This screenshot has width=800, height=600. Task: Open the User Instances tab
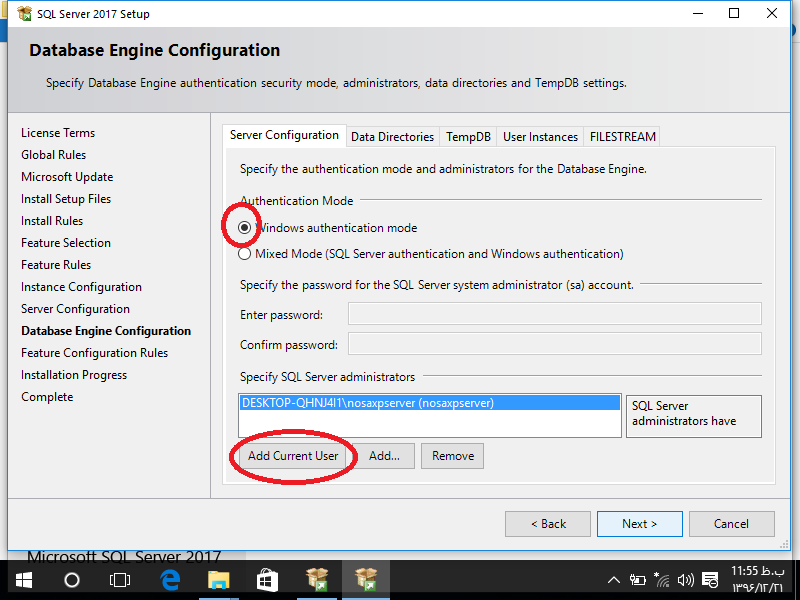click(x=540, y=137)
